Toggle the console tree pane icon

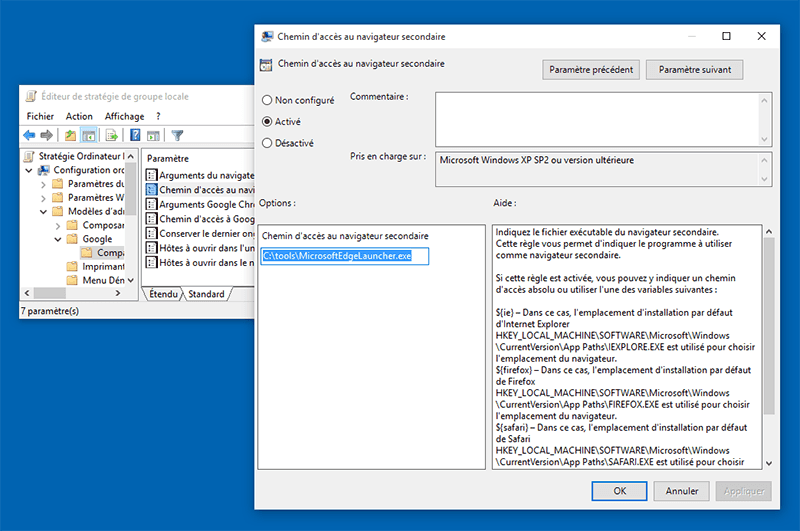tap(89, 135)
